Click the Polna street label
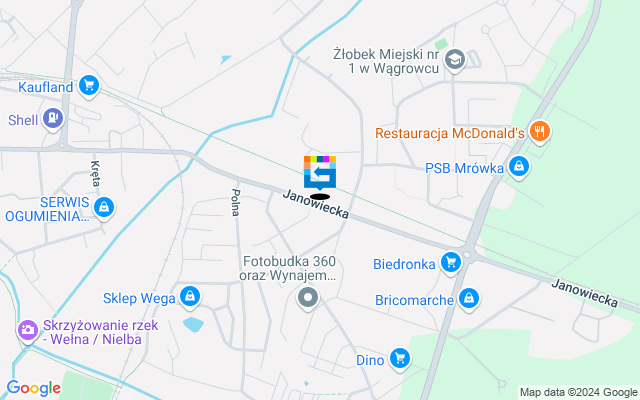Screen dimensions: 640x400 click(236, 202)
